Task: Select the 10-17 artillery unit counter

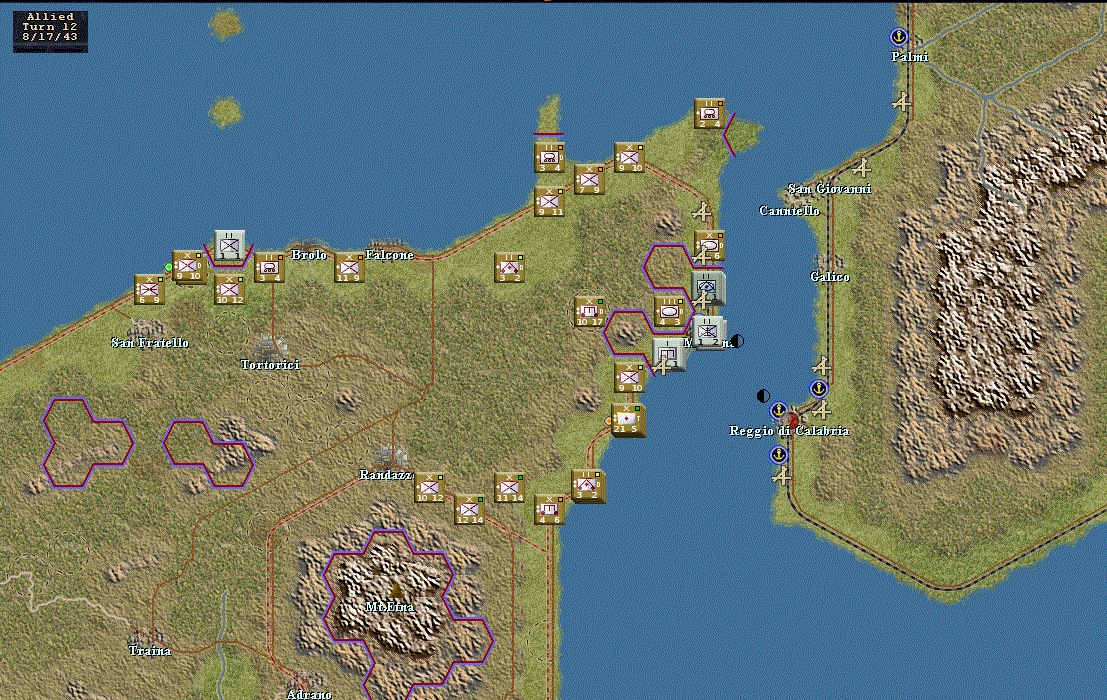Action: coord(590,311)
